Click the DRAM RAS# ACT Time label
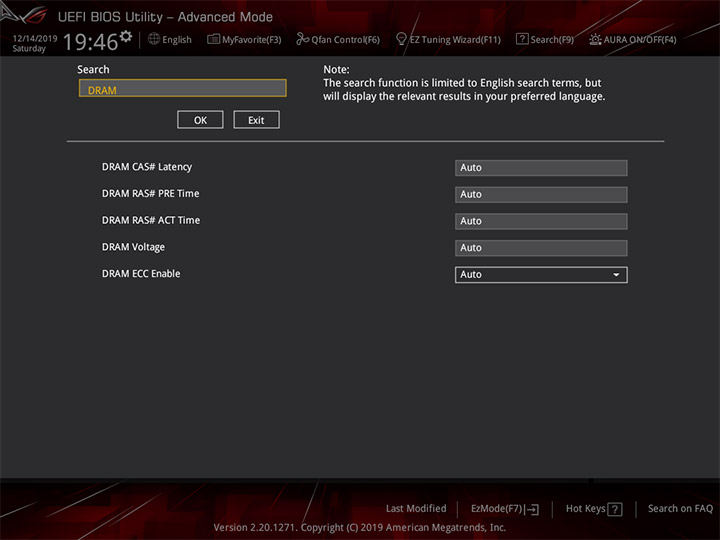Viewport: 720px width, 540px height. click(x=151, y=220)
